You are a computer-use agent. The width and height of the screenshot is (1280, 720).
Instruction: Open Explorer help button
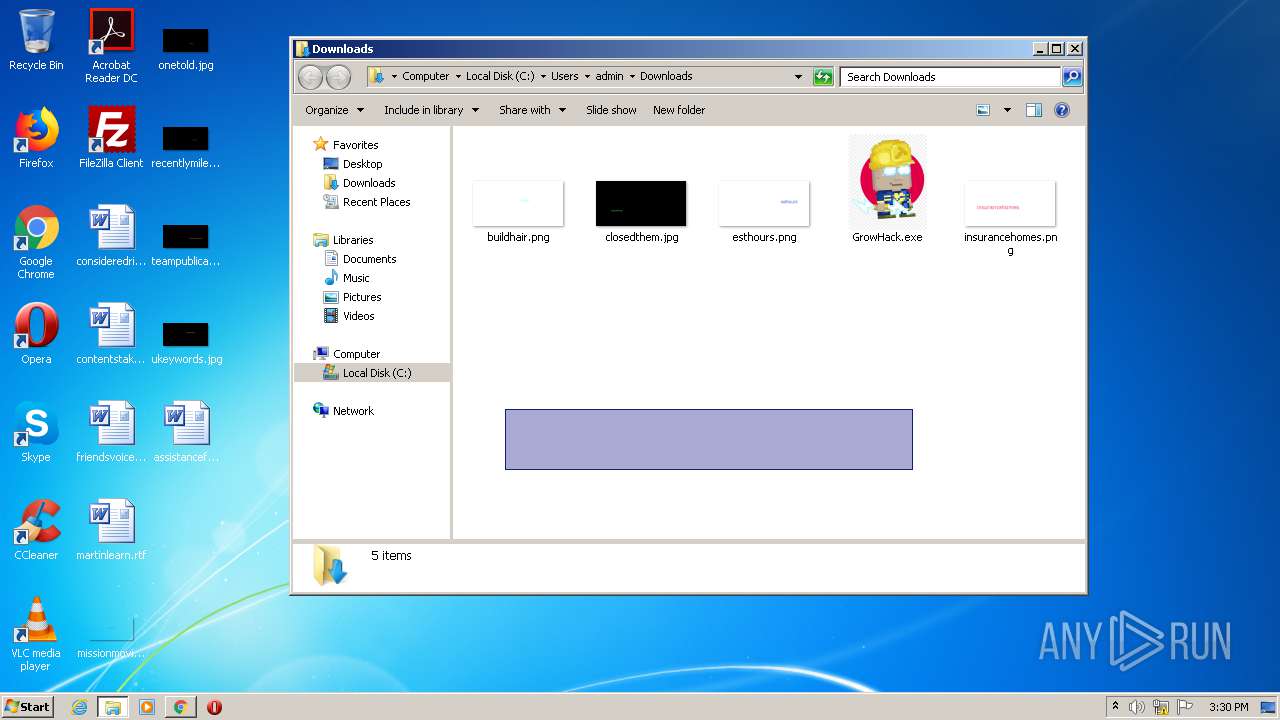pos(1062,110)
